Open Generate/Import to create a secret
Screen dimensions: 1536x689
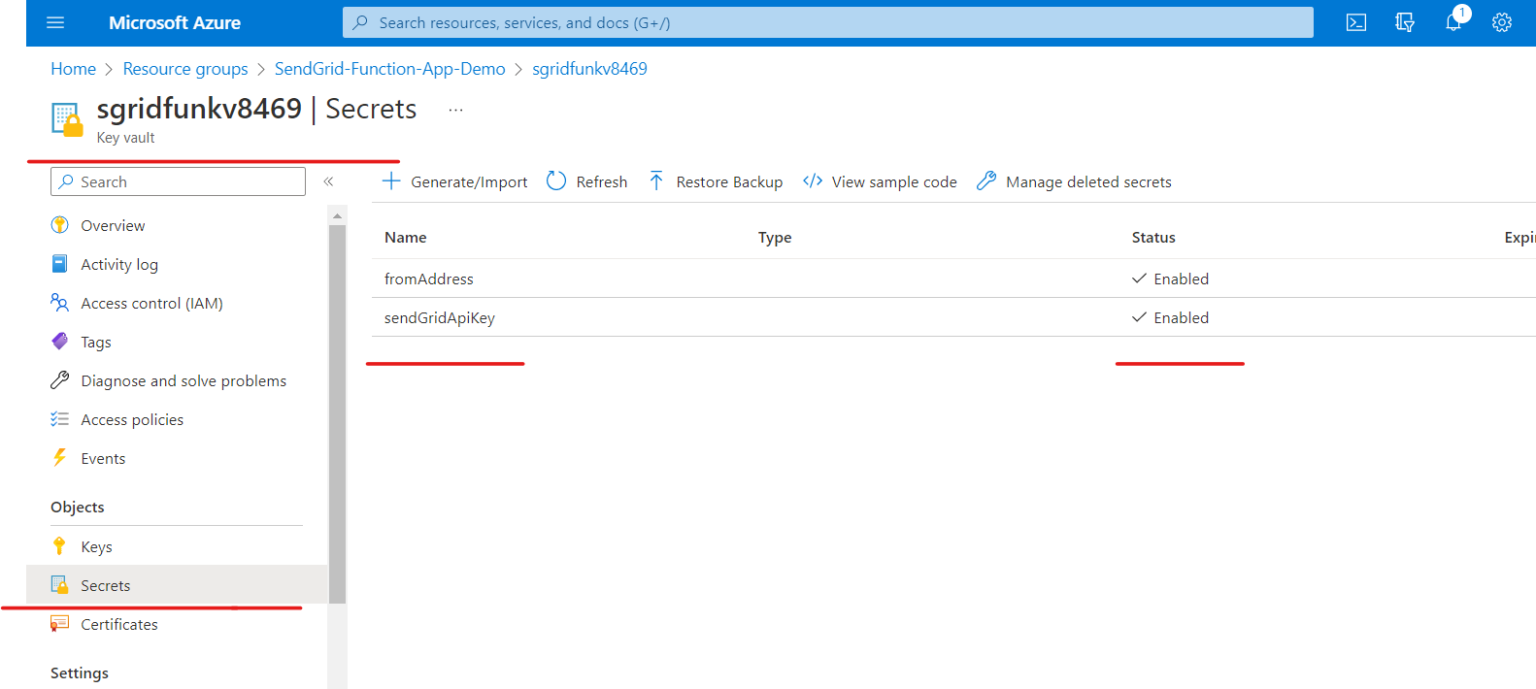(x=455, y=181)
